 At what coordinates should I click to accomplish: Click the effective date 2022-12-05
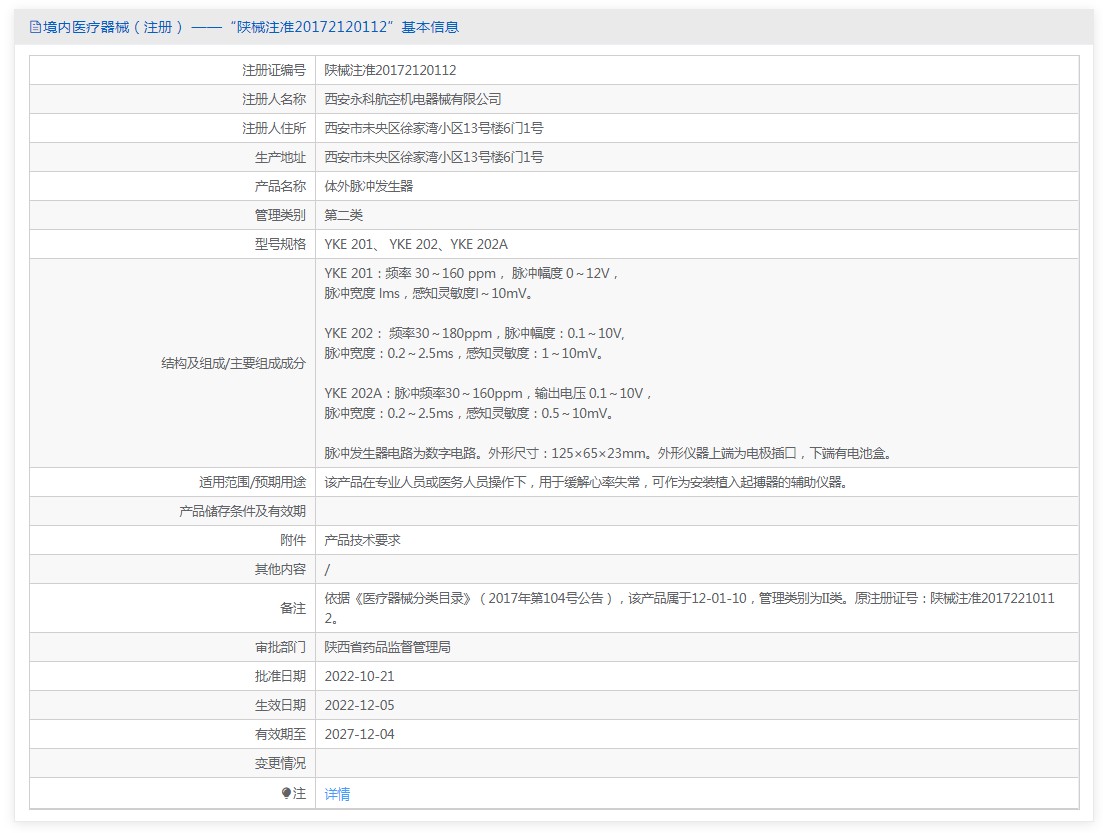point(359,705)
